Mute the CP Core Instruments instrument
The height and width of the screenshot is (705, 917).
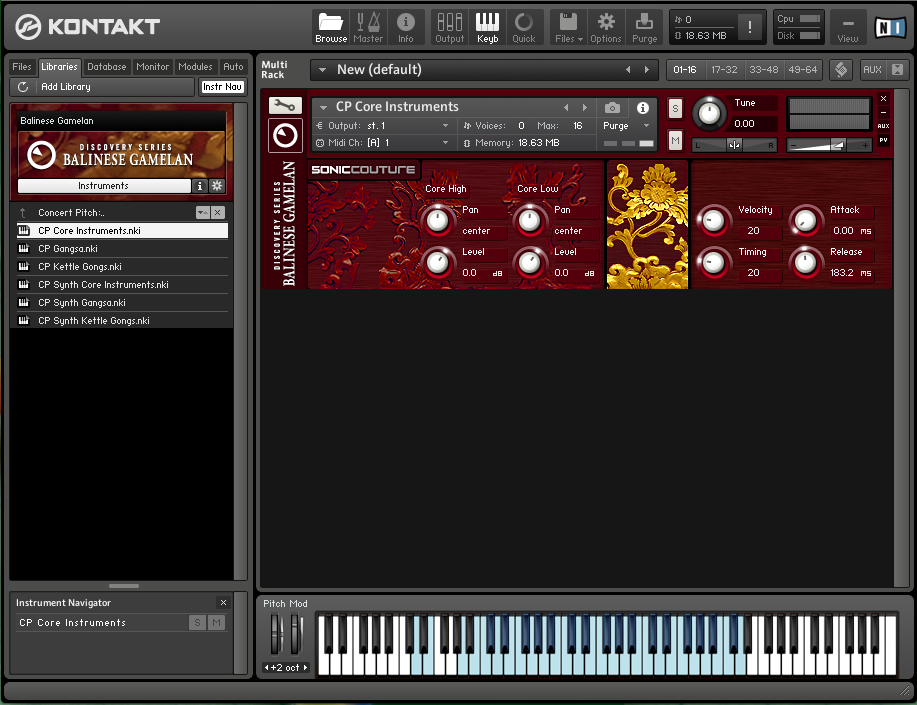pos(675,140)
